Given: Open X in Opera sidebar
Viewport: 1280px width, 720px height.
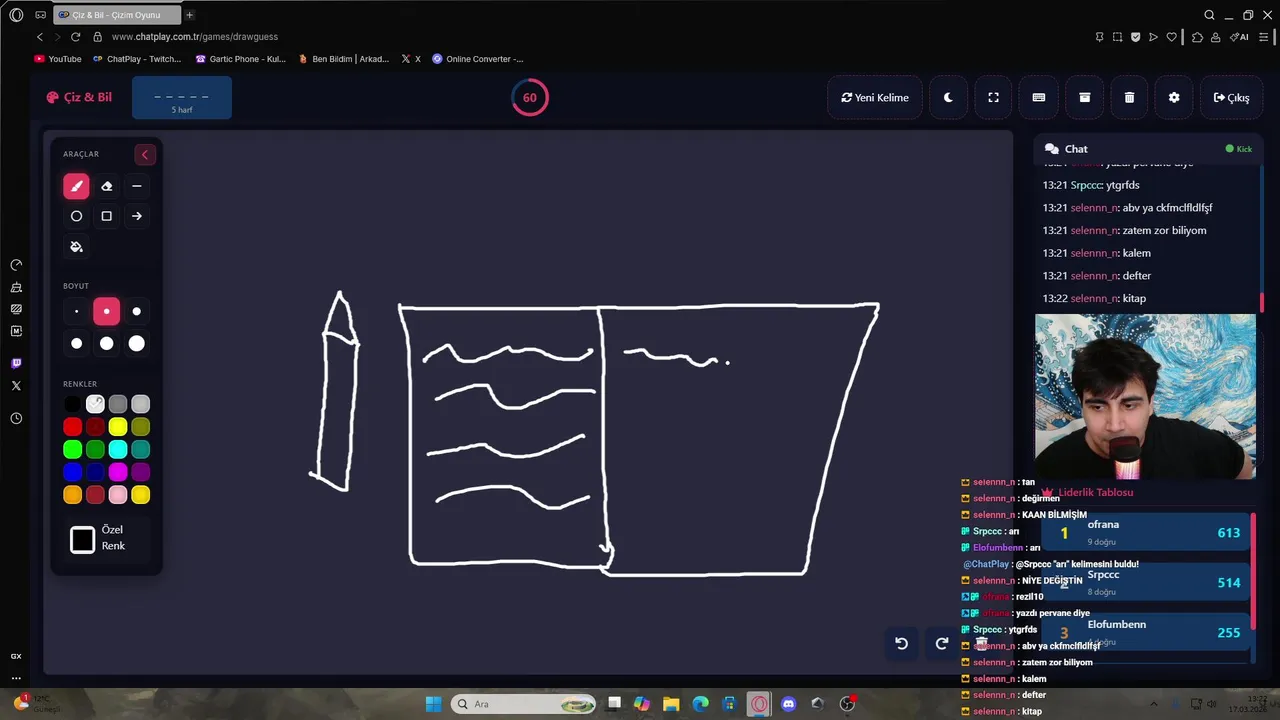Looking at the screenshot, I should click(x=16, y=385).
